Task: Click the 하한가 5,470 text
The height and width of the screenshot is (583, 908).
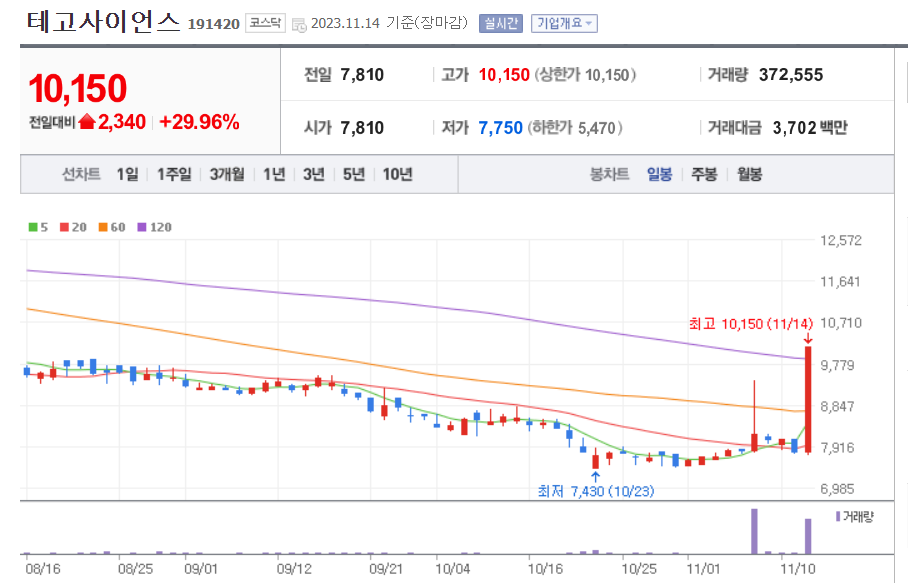Action: click(x=575, y=127)
